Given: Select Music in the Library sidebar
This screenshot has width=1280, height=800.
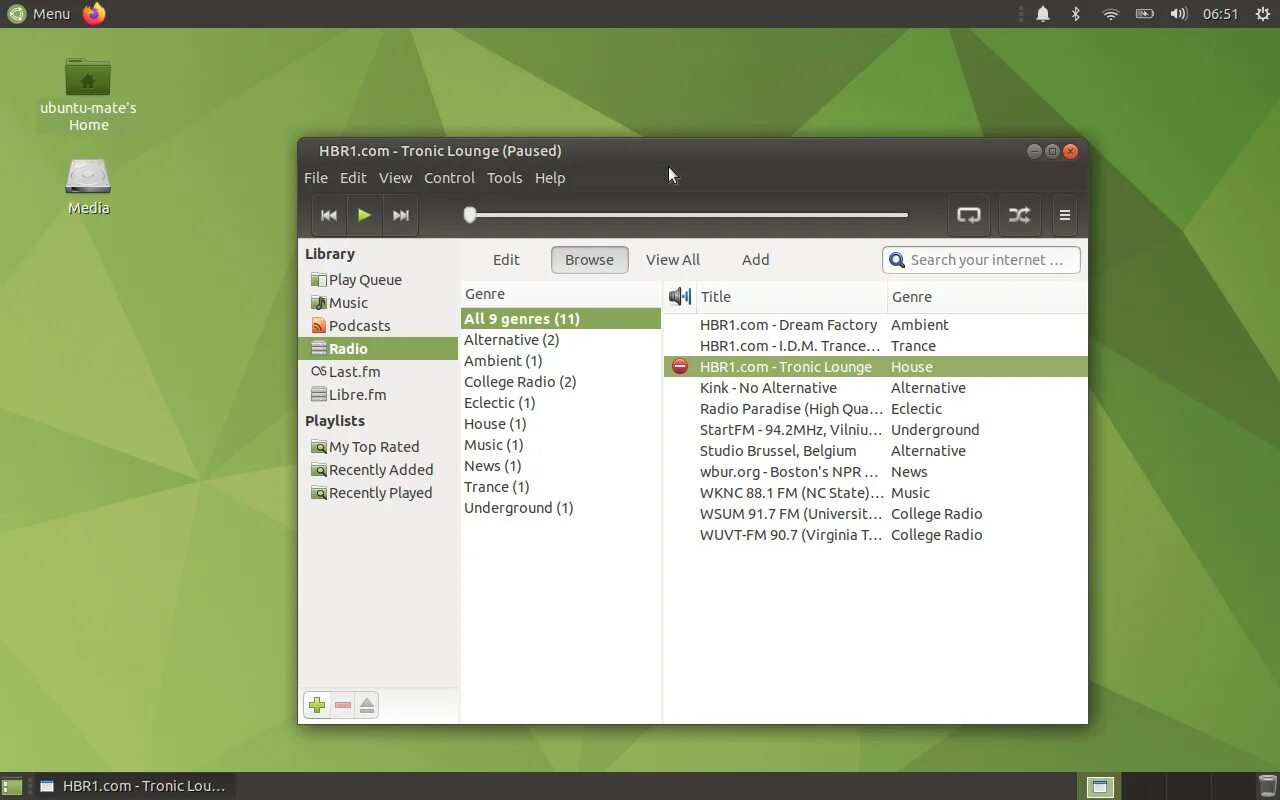Looking at the screenshot, I should pos(378,303).
